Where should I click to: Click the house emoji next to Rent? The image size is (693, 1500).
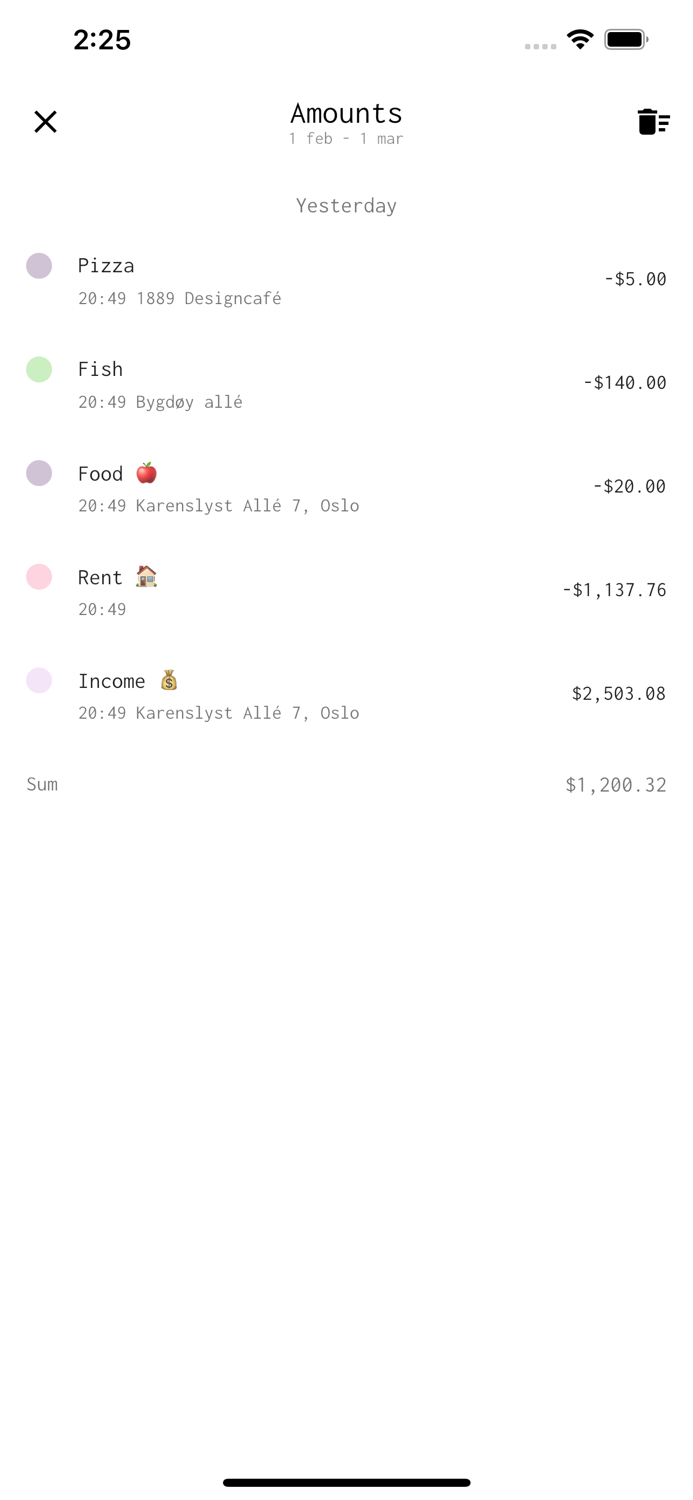point(146,576)
